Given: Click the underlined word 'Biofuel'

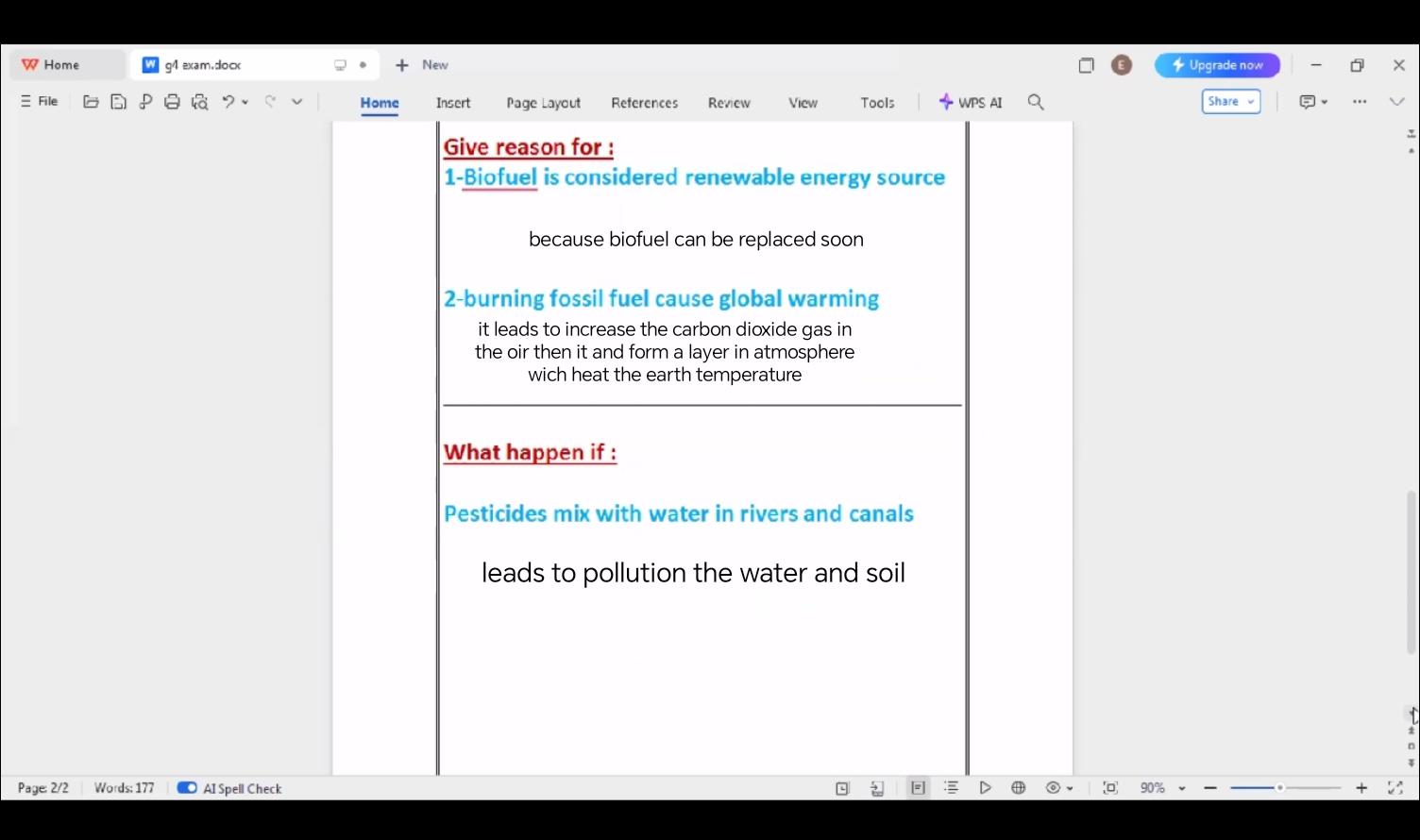Looking at the screenshot, I should tap(500, 177).
